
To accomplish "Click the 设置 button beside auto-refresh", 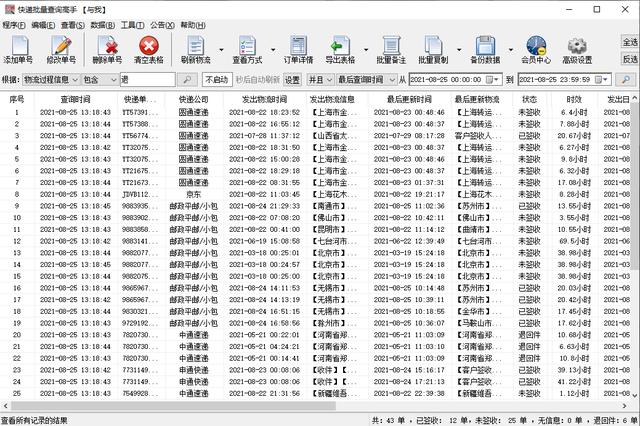I will 291,79.
